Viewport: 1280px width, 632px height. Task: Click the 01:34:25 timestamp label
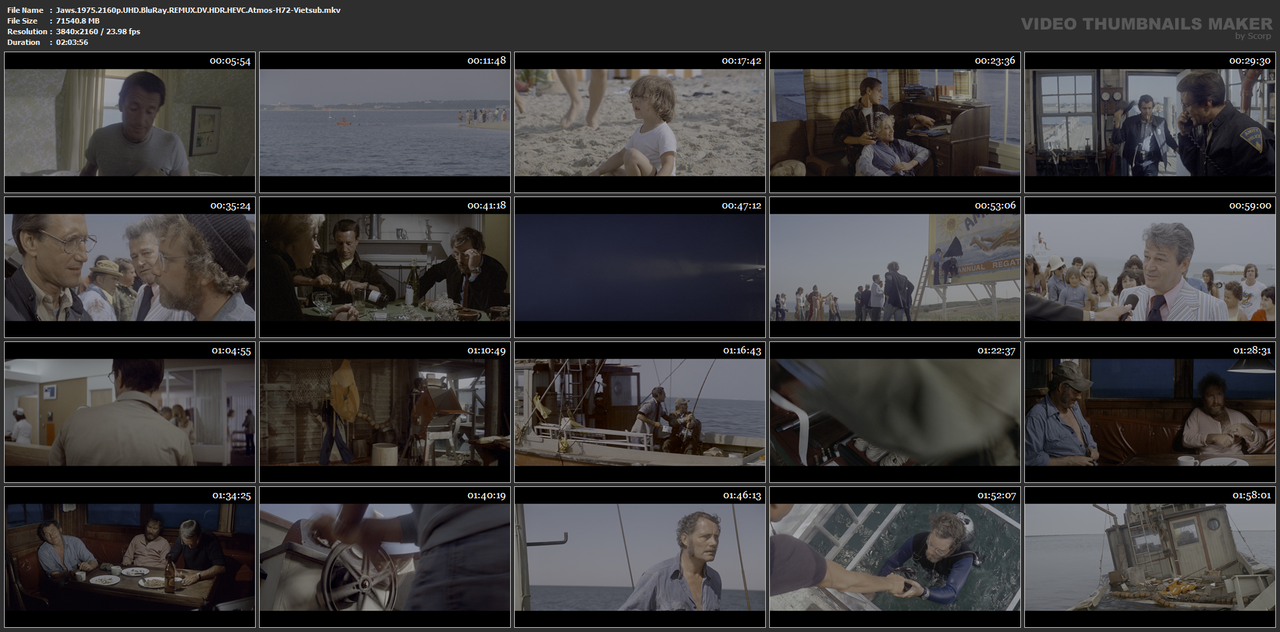coord(231,495)
